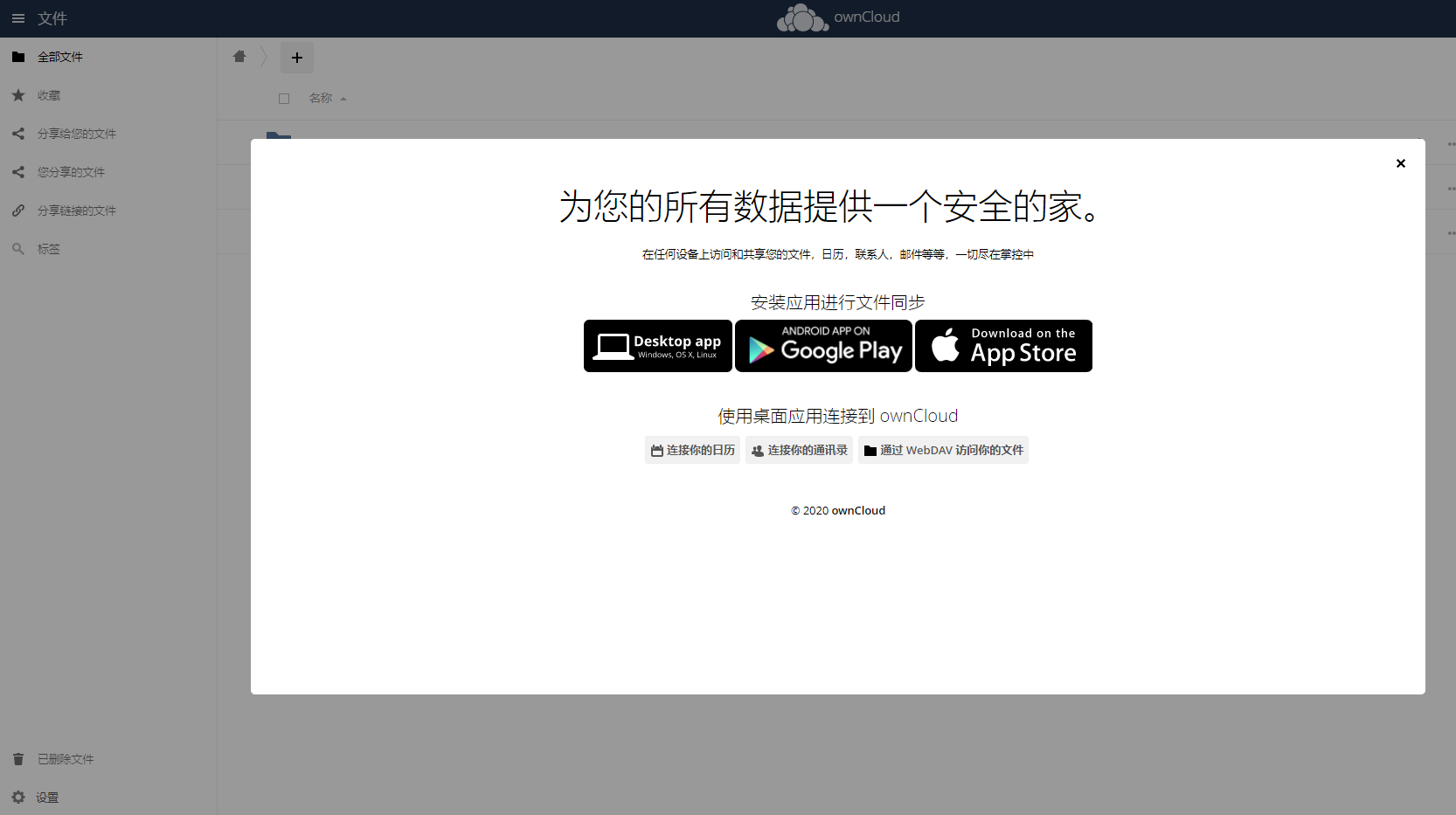Open the Google Play Android app badge

tap(824, 346)
